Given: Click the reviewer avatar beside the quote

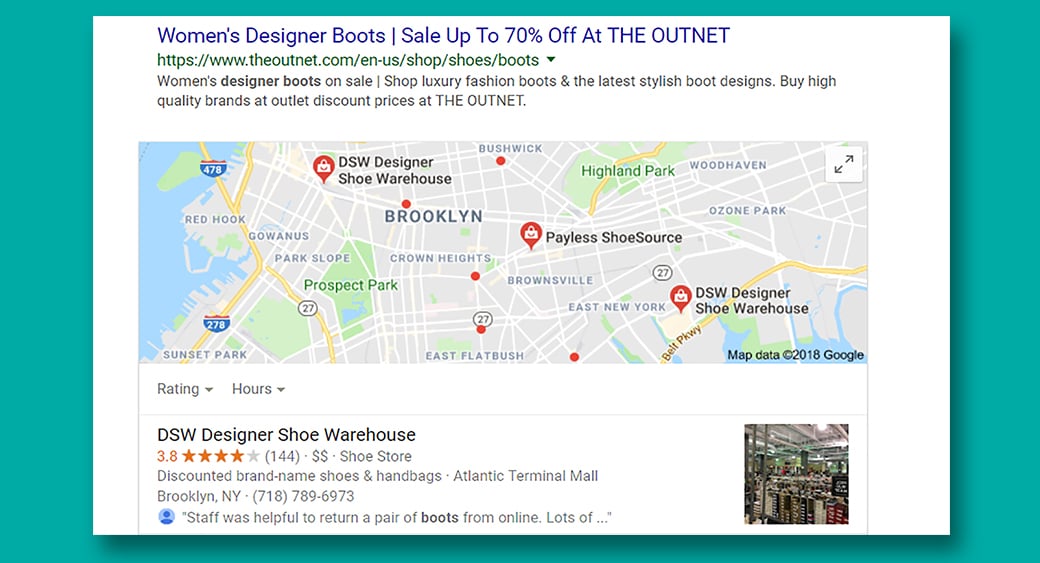Looking at the screenshot, I should pos(166,517).
